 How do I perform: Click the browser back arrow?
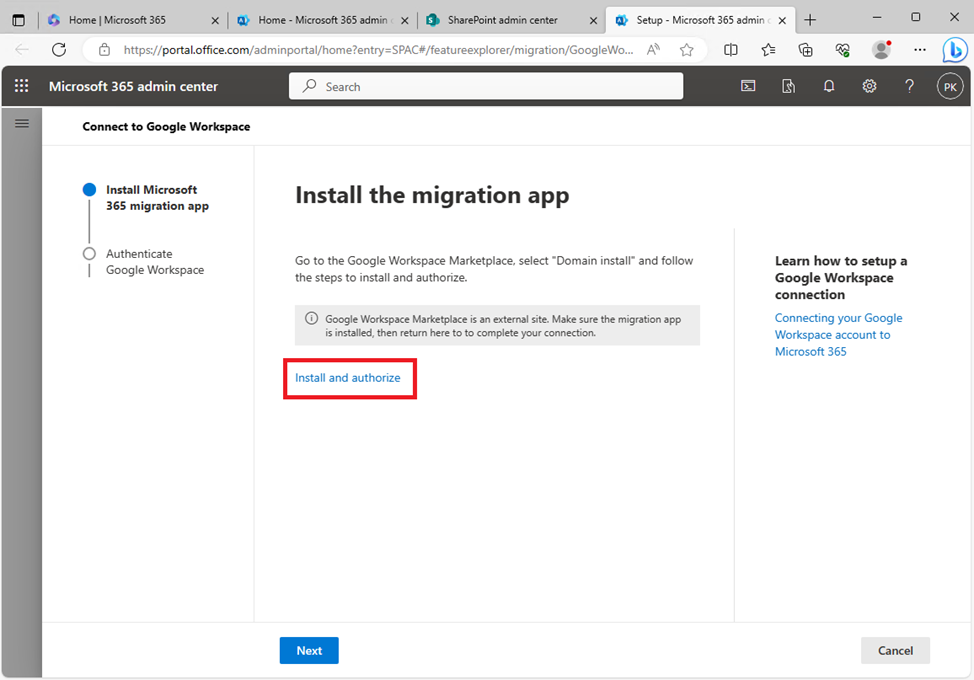click(x=22, y=50)
